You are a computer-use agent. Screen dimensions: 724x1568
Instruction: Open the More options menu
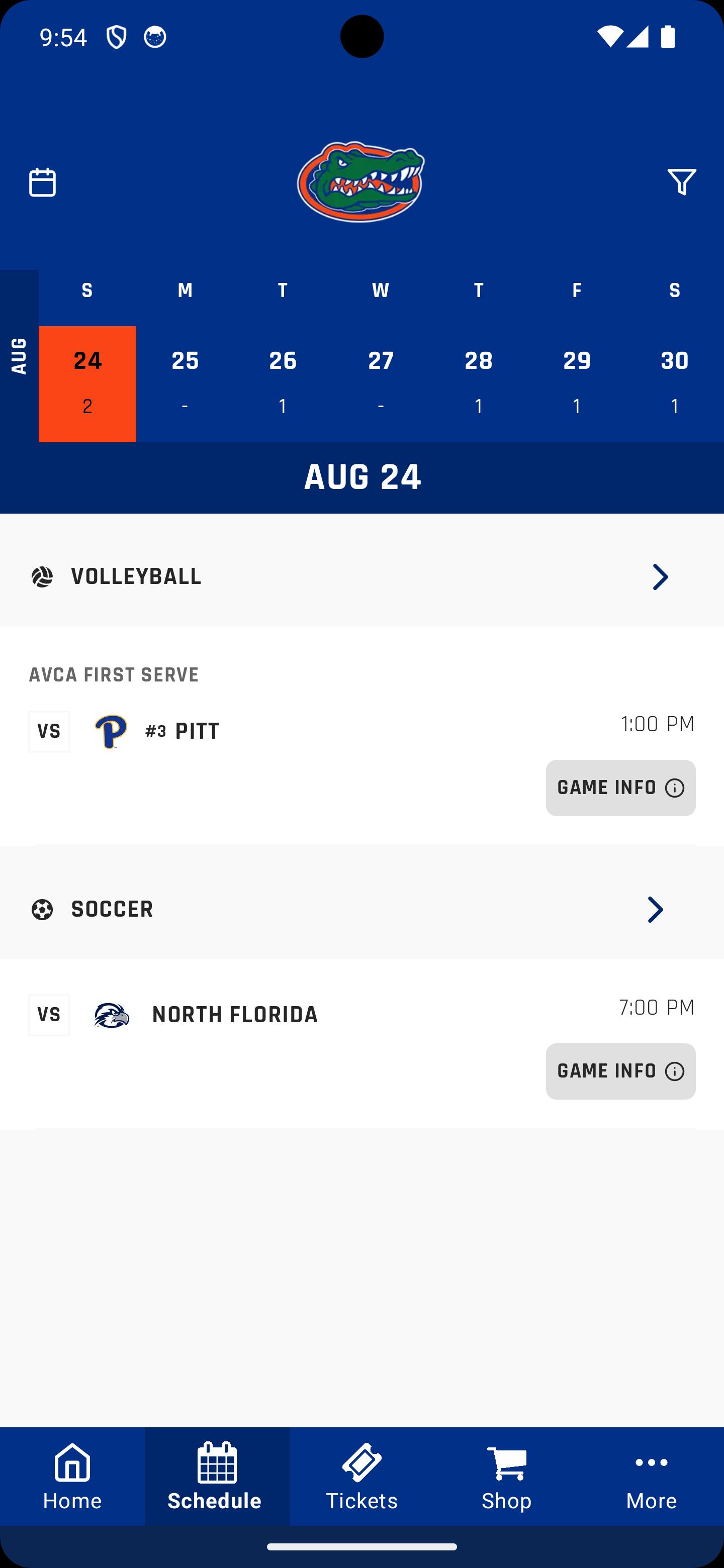pyautogui.click(x=652, y=1477)
